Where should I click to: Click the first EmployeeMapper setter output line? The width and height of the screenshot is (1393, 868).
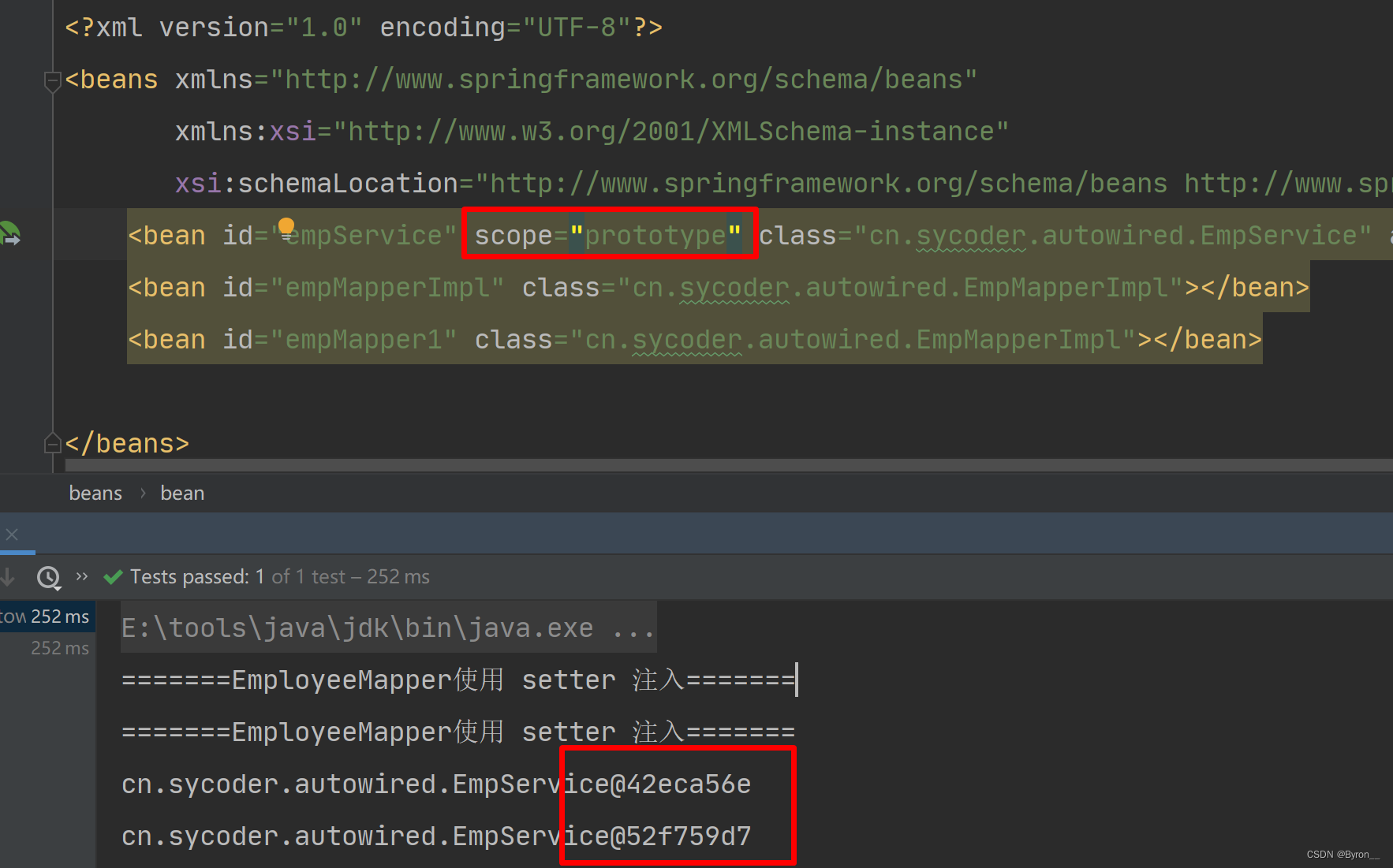tap(458, 680)
